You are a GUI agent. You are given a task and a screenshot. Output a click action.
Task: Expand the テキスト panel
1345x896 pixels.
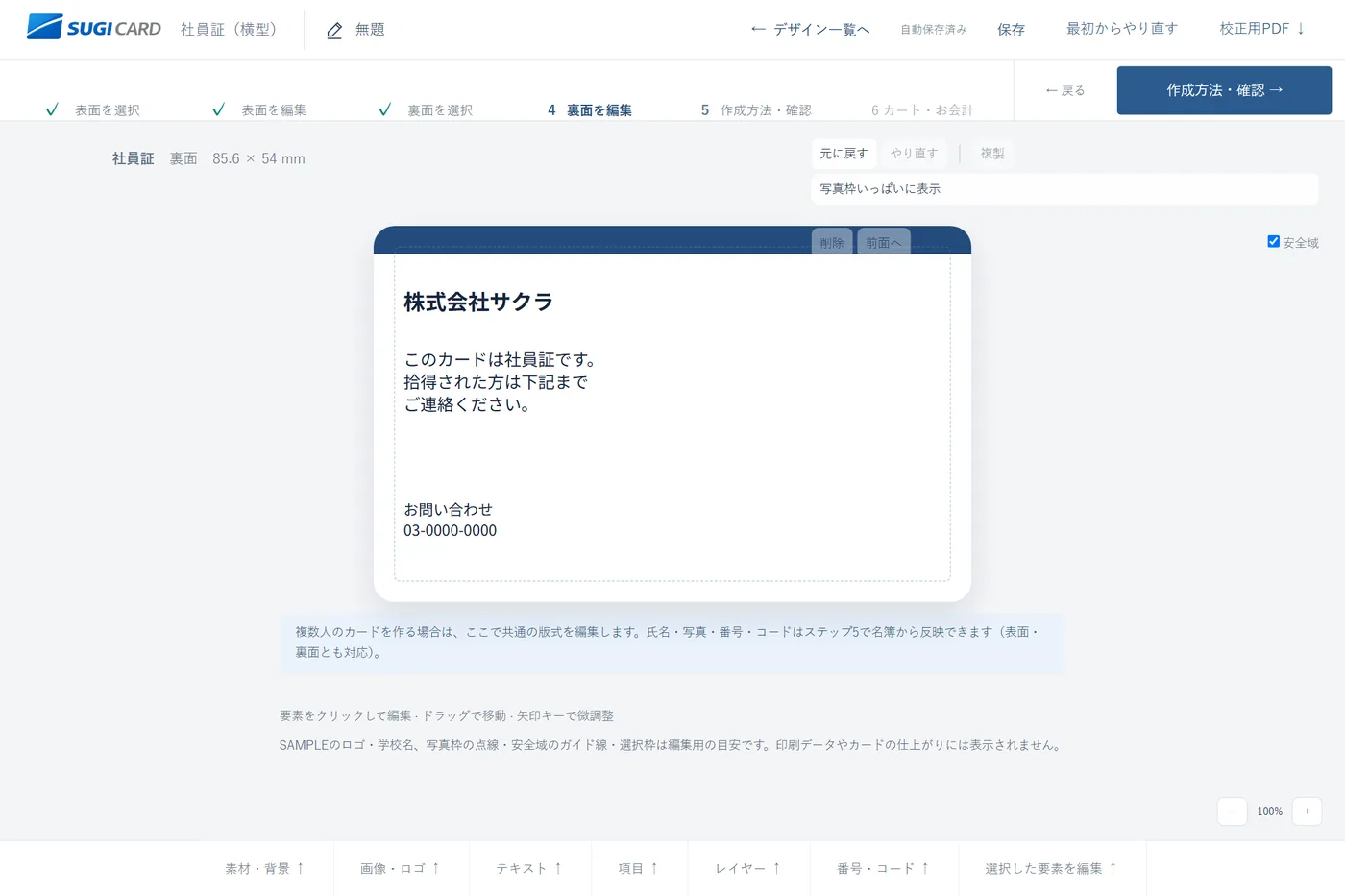(529, 868)
